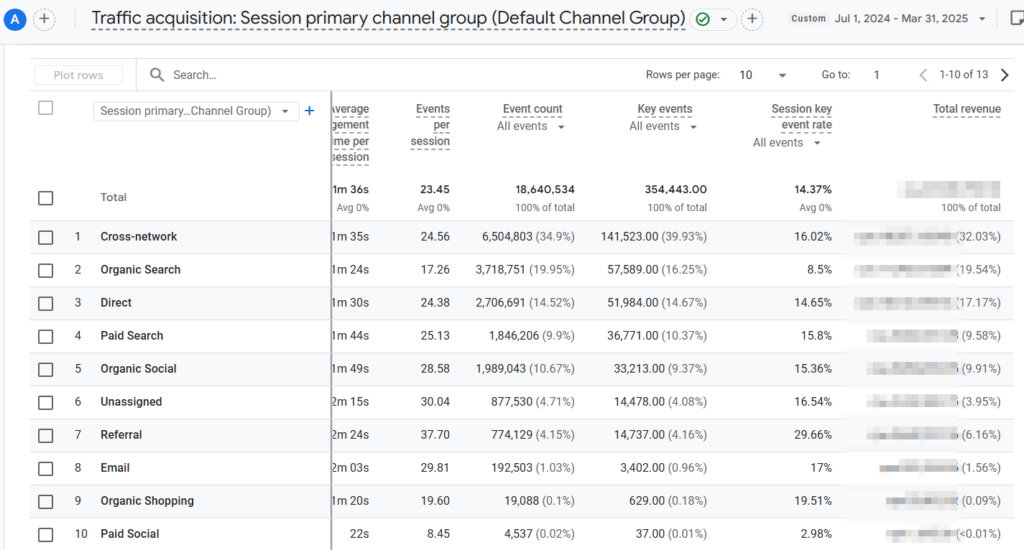The height and width of the screenshot is (550, 1024).
Task: Click the add comparison plus icon
Action: 44,19
